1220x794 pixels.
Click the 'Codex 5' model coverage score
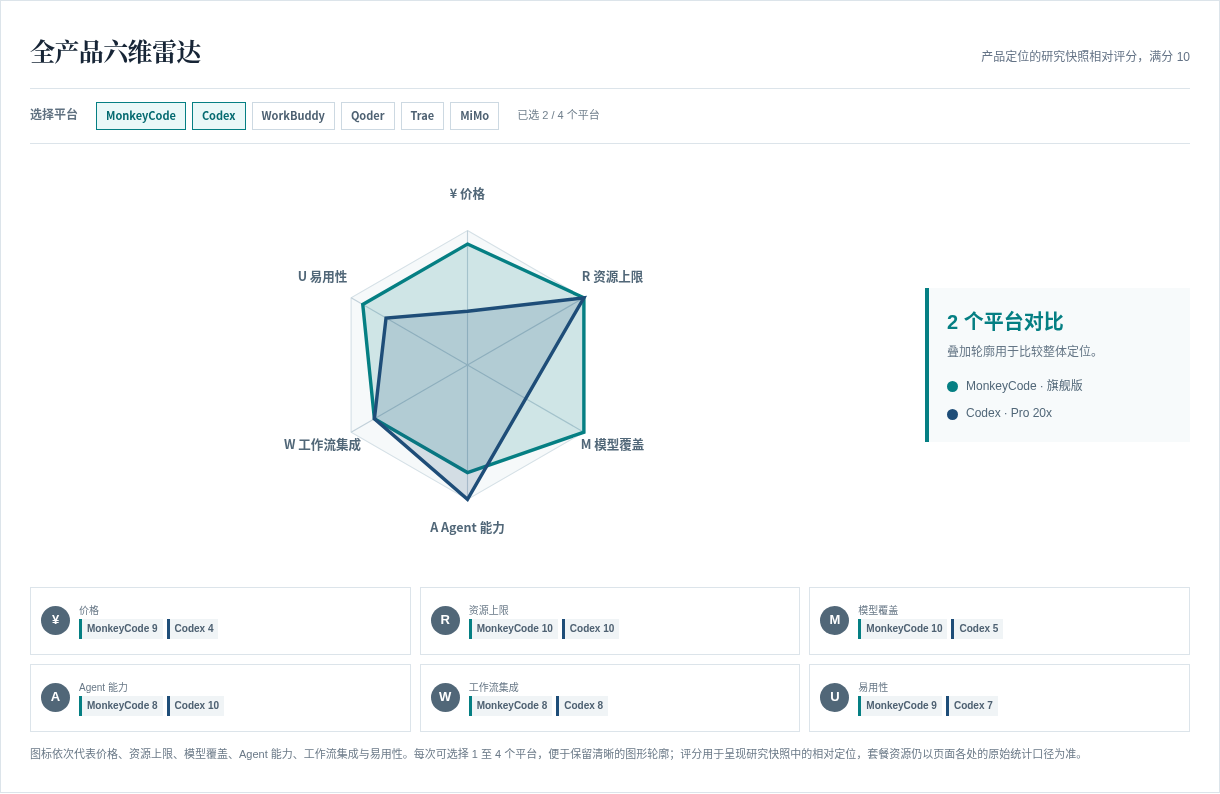click(x=977, y=629)
